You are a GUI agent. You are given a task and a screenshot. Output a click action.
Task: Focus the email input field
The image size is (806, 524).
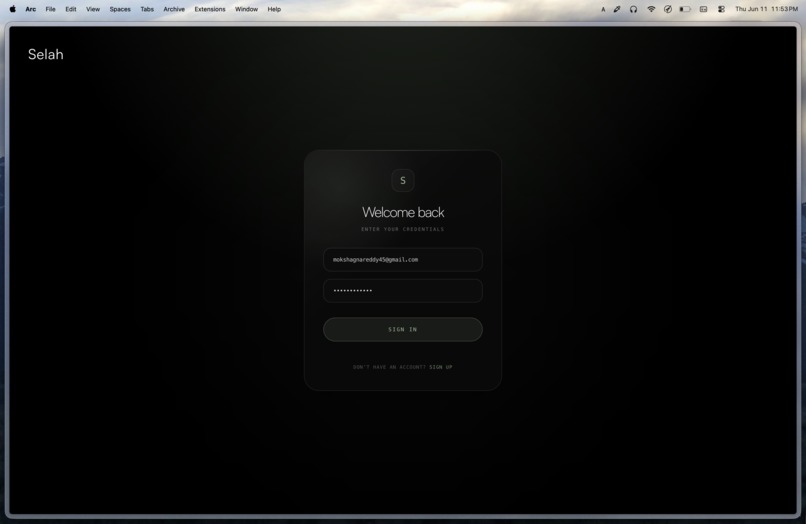point(403,260)
